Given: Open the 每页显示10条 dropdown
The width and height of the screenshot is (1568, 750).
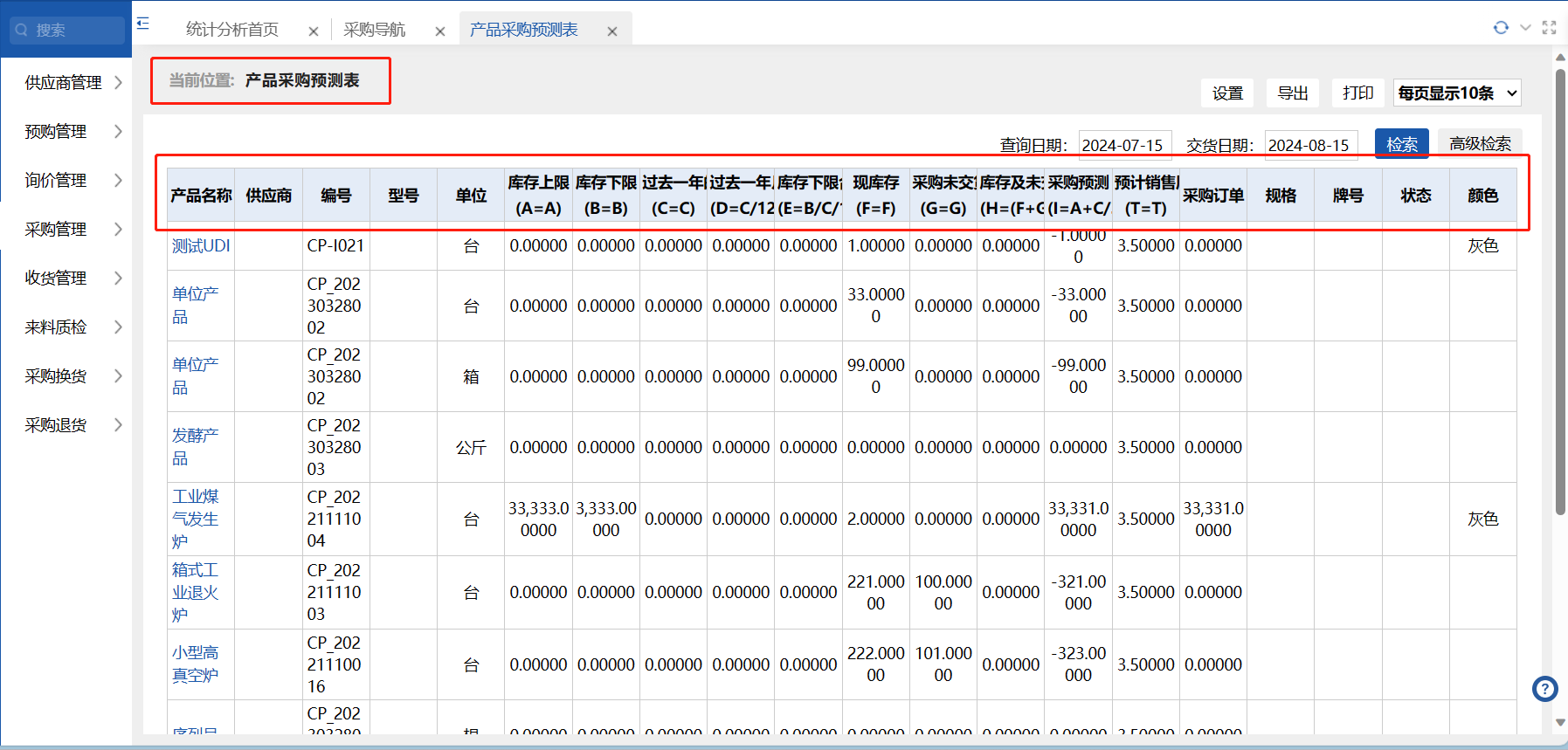Looking at the screenshot, I should coord(1457,93).
